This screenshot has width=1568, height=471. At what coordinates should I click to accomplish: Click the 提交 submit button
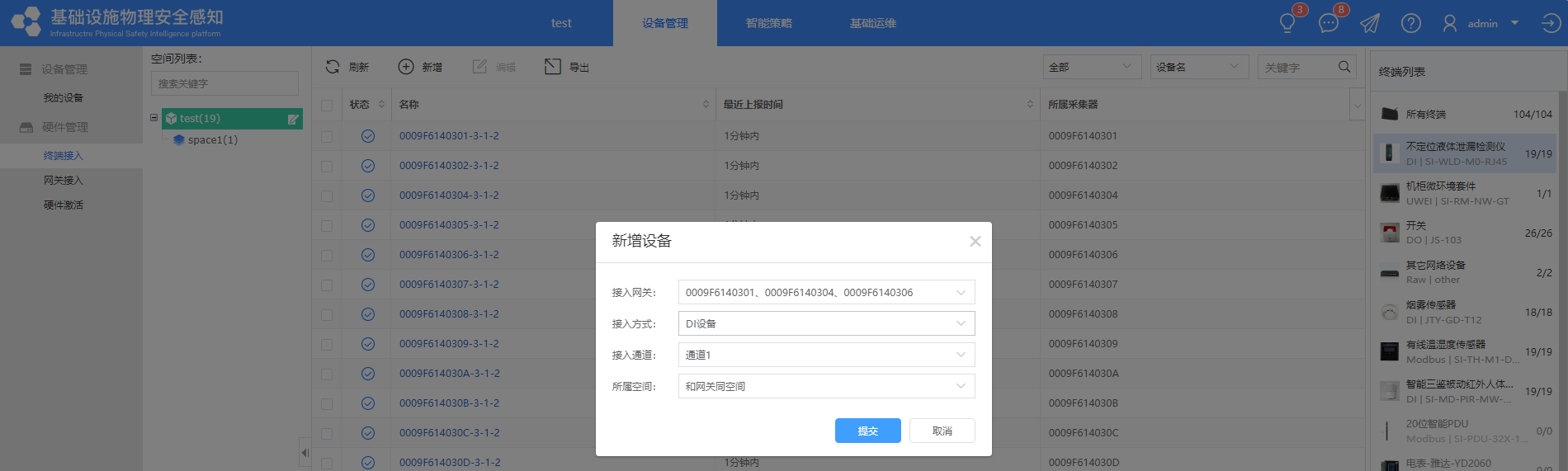coord(867,431)
